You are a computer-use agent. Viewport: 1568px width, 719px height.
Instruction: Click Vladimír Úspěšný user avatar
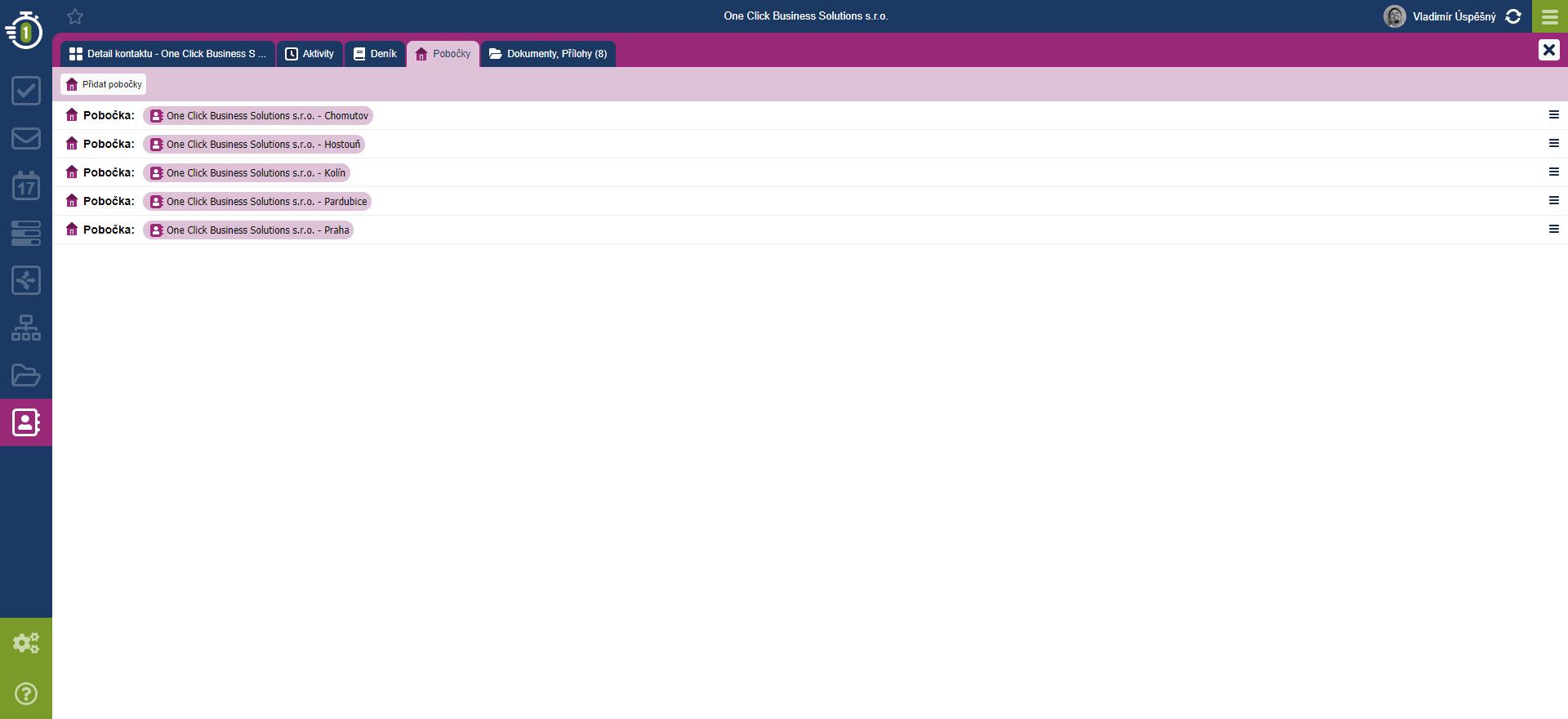click(x=1395, y=16)
